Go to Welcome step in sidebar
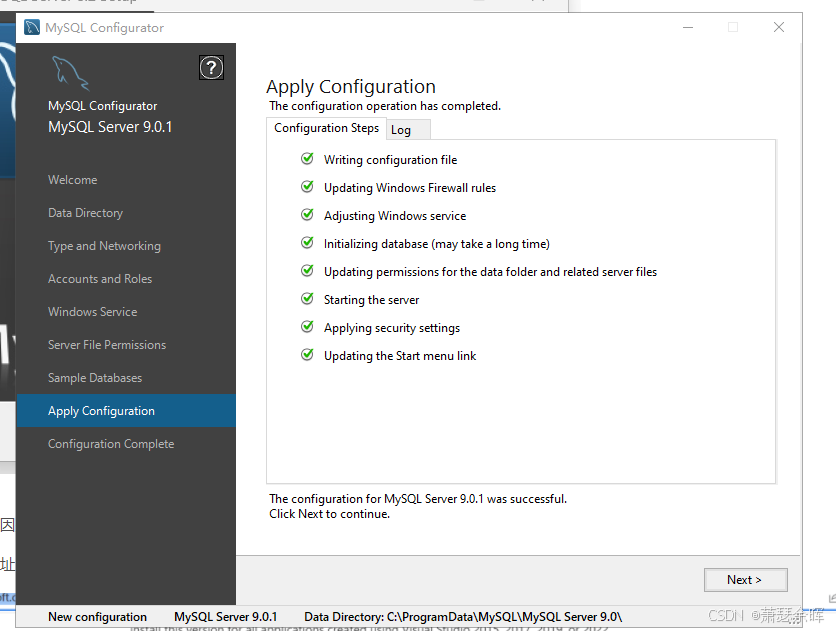Viewport: 836px width, 631px height. [73, 180]
